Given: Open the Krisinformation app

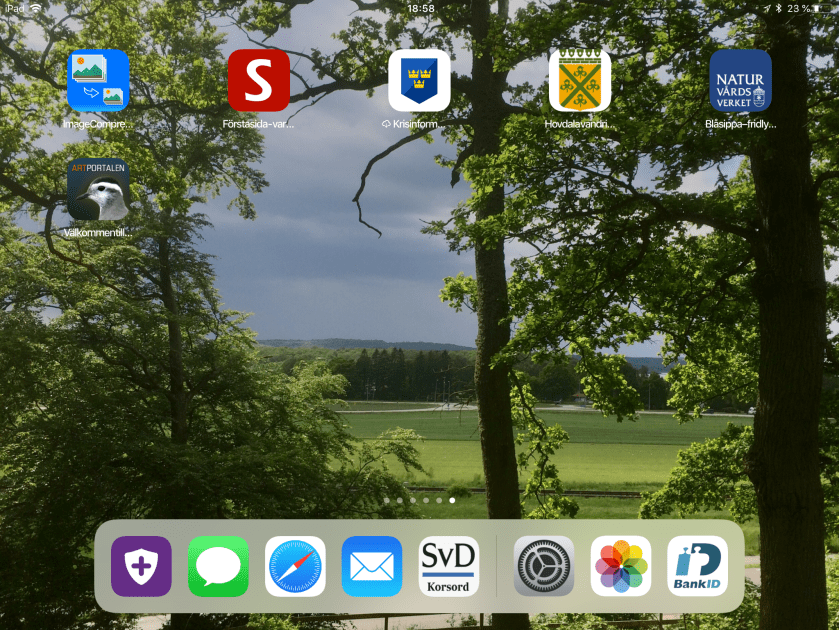Looking at the screenshot, I should (x=419, y=80).
